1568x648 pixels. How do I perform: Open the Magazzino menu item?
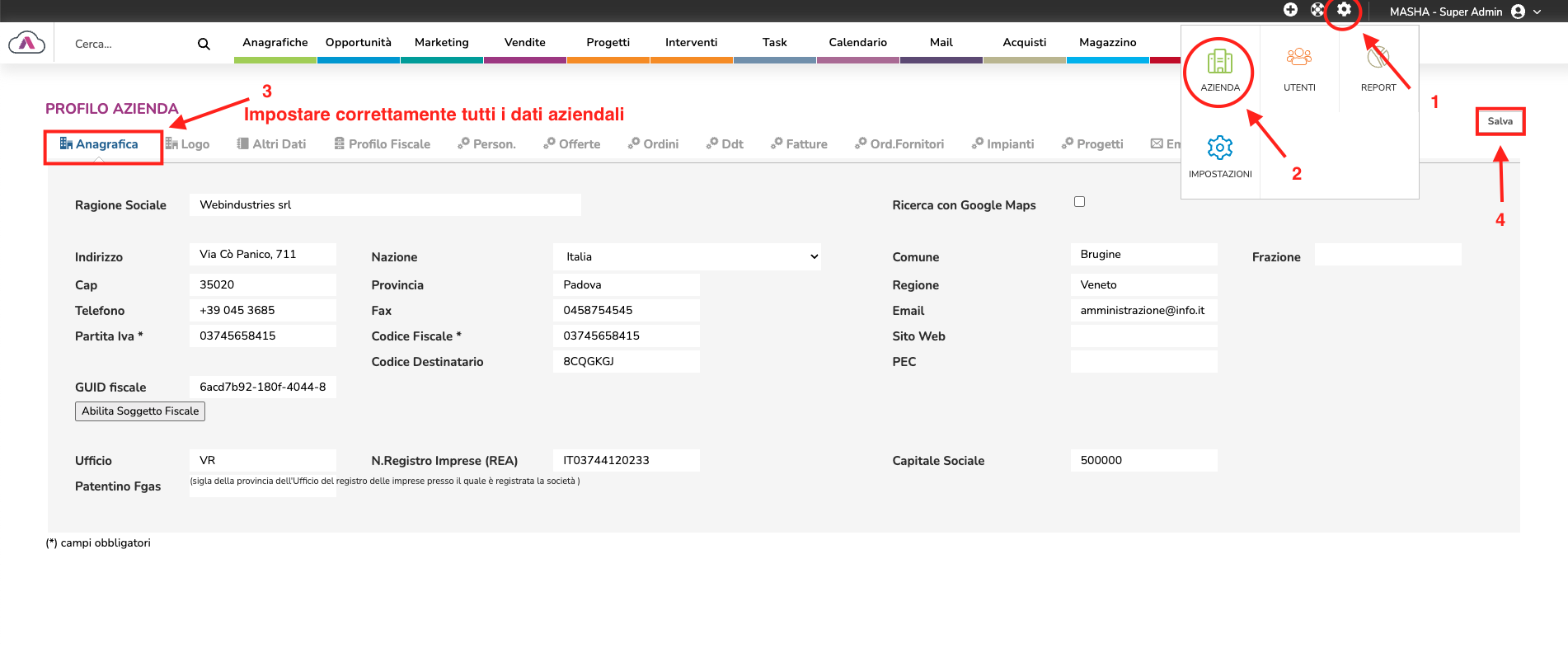1107,43
